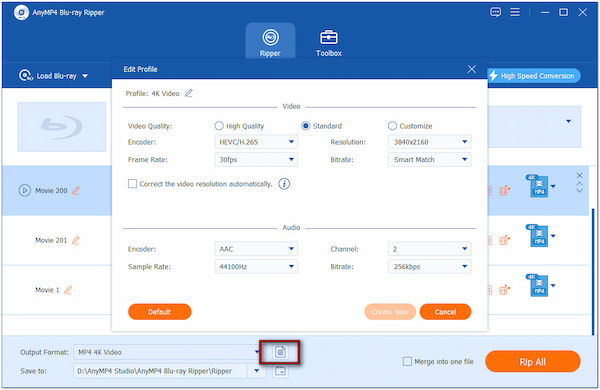Open the 4K MP4 format icon for Movie 200

pos(538,186)
